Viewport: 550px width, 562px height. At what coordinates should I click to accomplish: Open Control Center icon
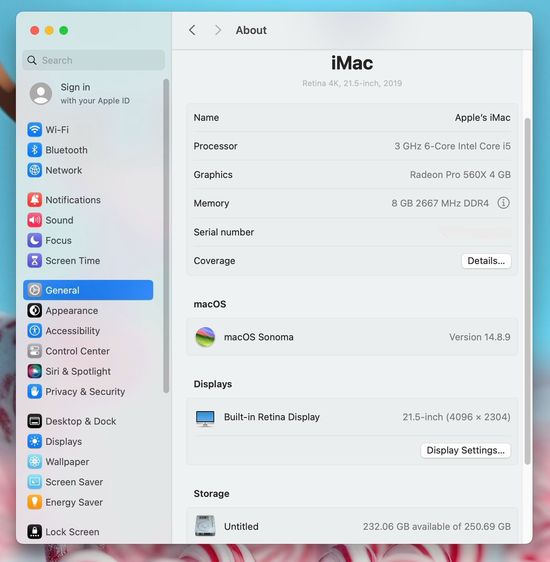pos(34,351)
